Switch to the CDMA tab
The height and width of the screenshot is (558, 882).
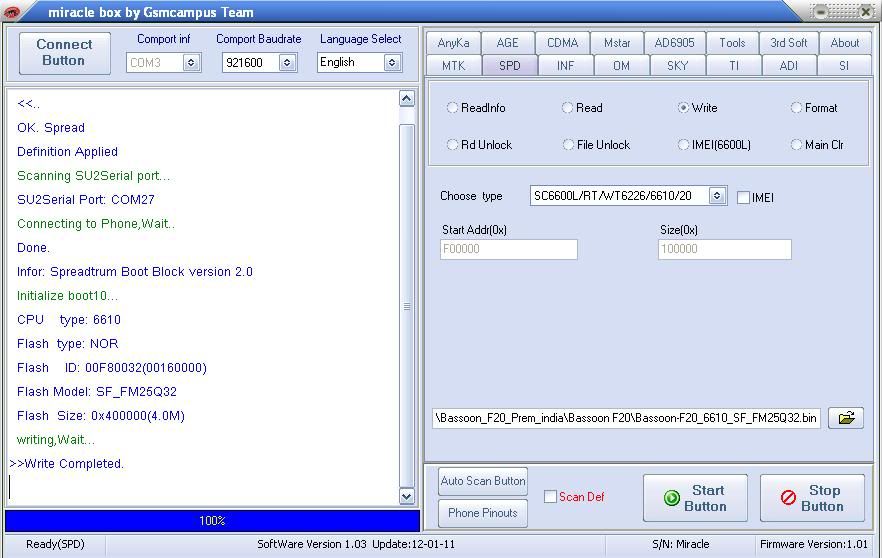click(x=562, y=43)
